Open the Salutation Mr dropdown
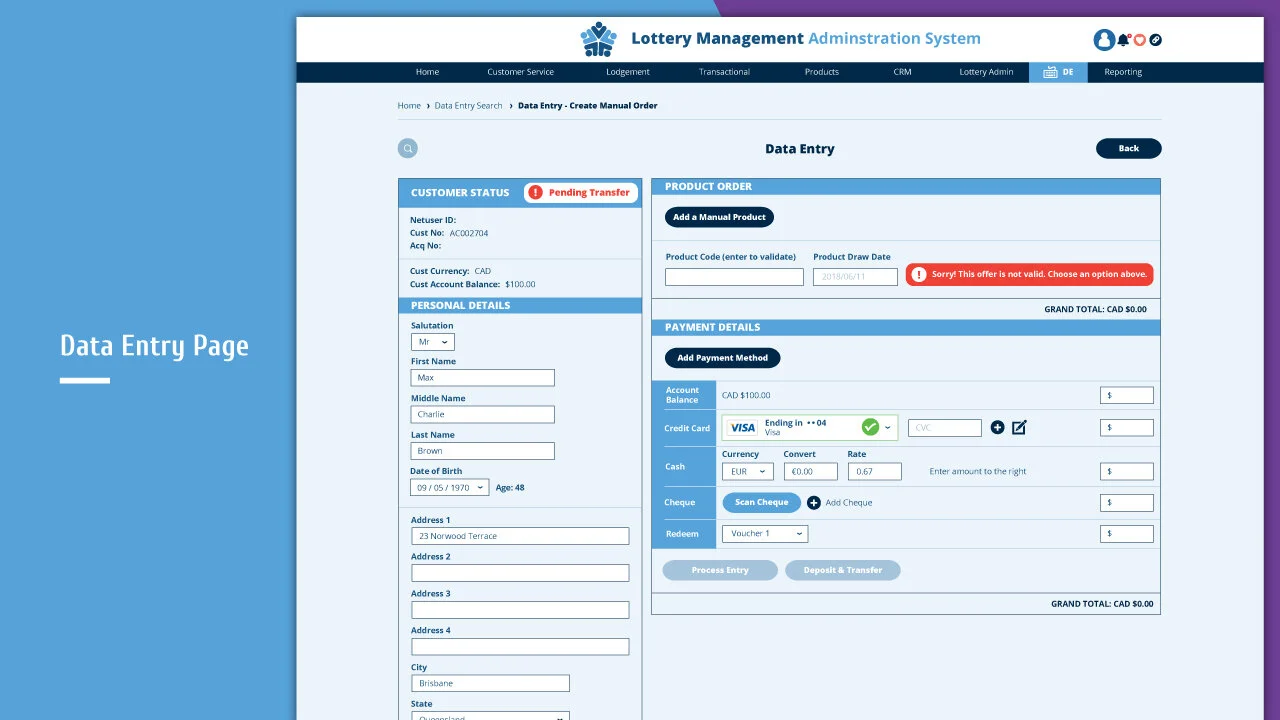 point(431,341)
